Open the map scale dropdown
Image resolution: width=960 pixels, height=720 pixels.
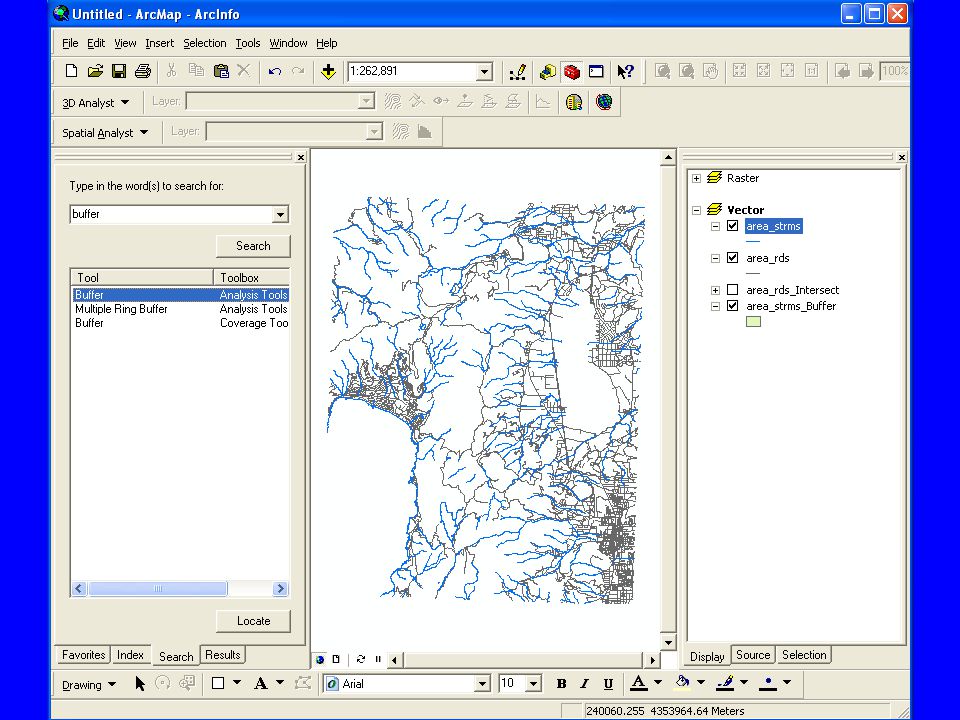pyautogui.click(x=484, y=72)
